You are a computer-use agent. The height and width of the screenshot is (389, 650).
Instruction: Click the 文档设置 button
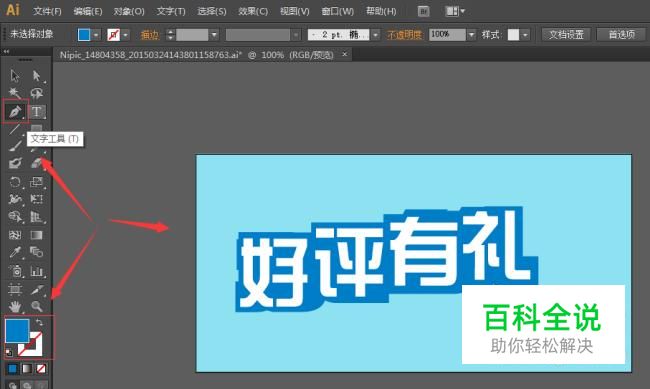pyautogui.click(x=566, y=34)
